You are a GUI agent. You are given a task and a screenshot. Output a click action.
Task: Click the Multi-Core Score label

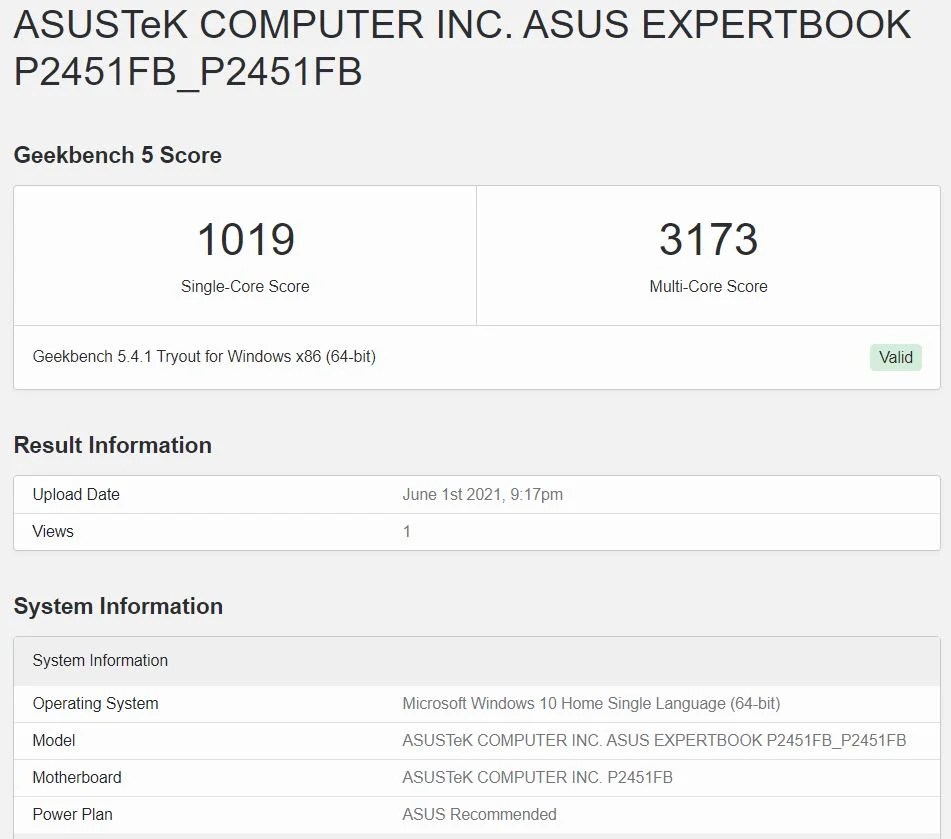click(x=708, y=286)
